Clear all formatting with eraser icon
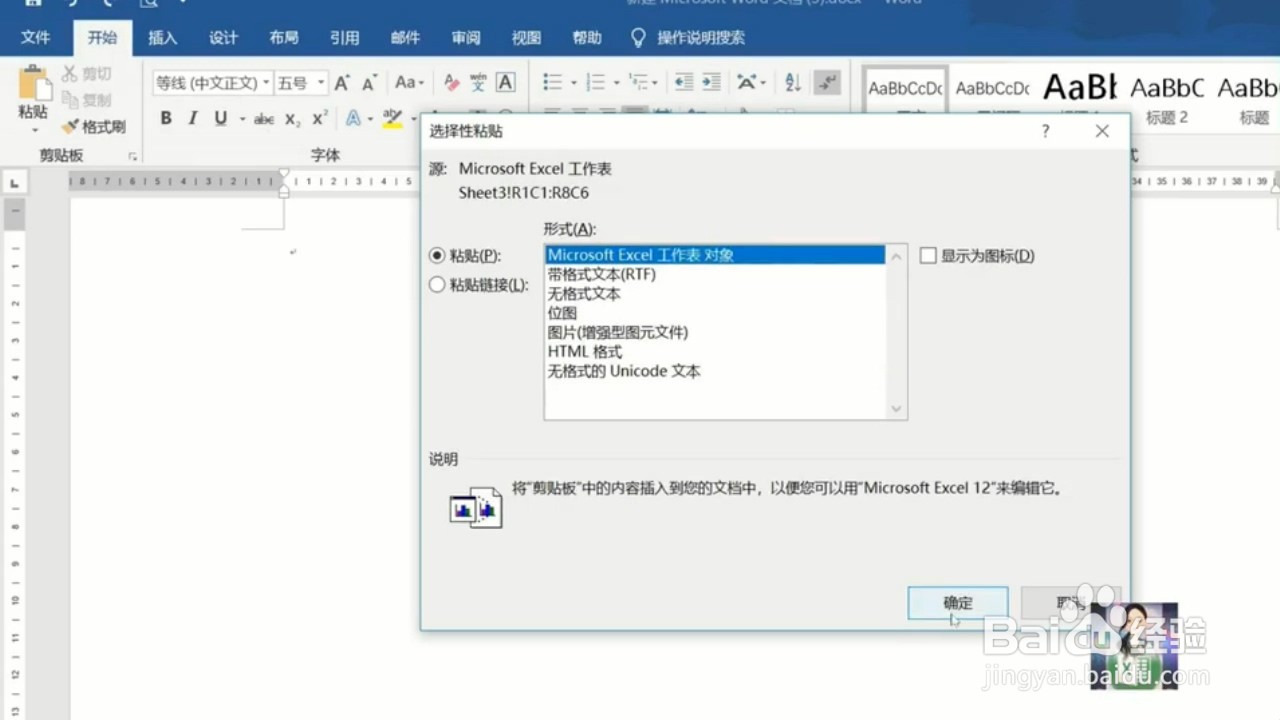1280x720 pixels. pyautogui.click(x=451, y=83)
